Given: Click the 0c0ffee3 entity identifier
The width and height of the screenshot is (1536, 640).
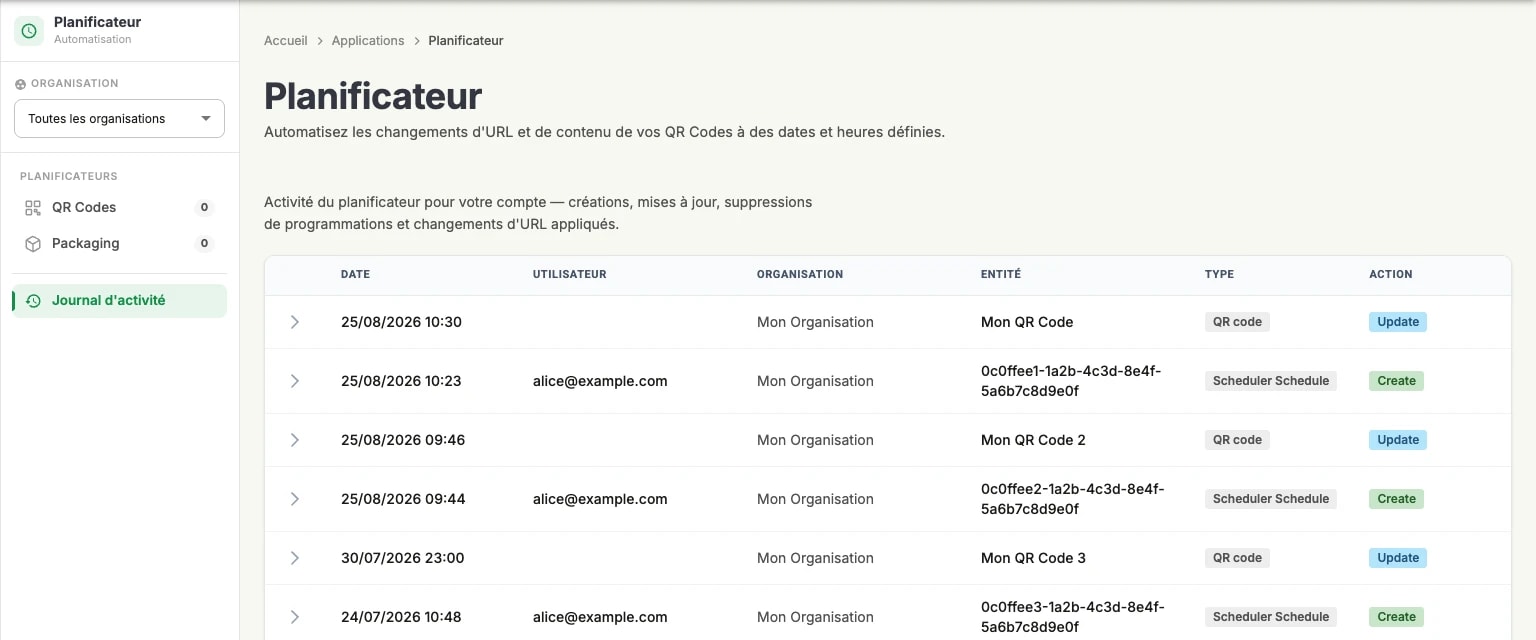Looking at the screenshot, I should coord(1072,617).
